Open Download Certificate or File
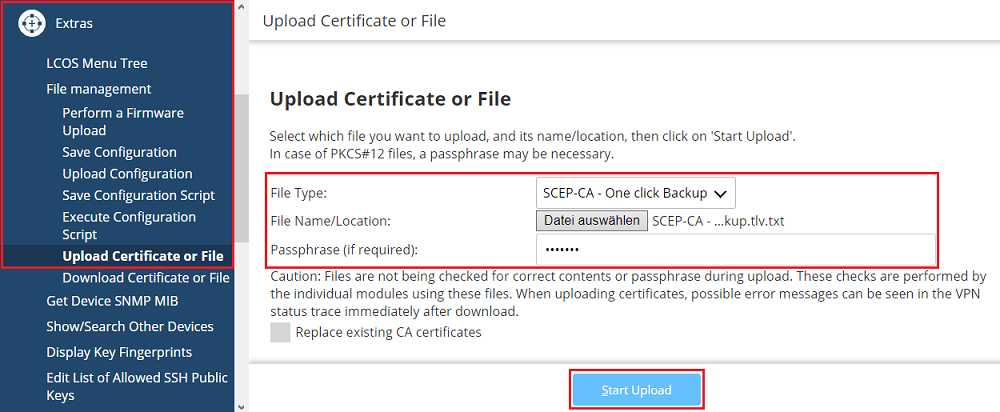 (145, 278)
